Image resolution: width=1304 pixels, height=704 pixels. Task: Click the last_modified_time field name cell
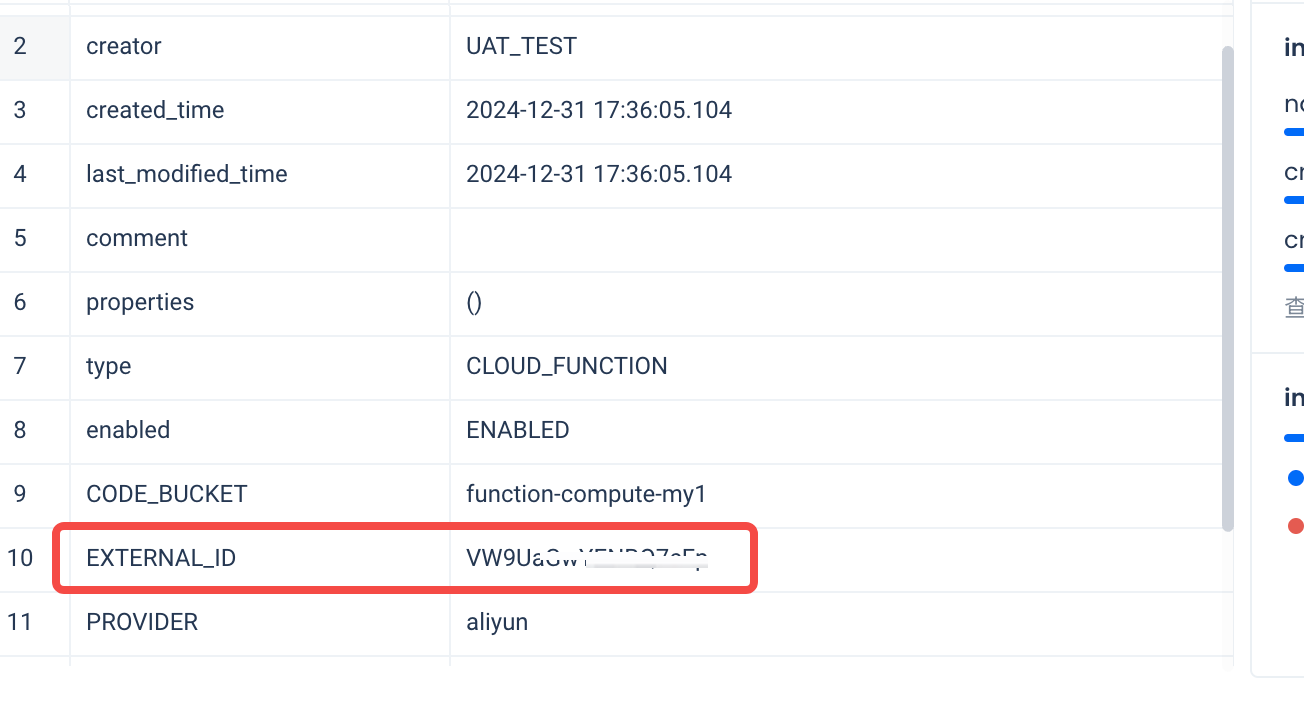pos(187,174)
